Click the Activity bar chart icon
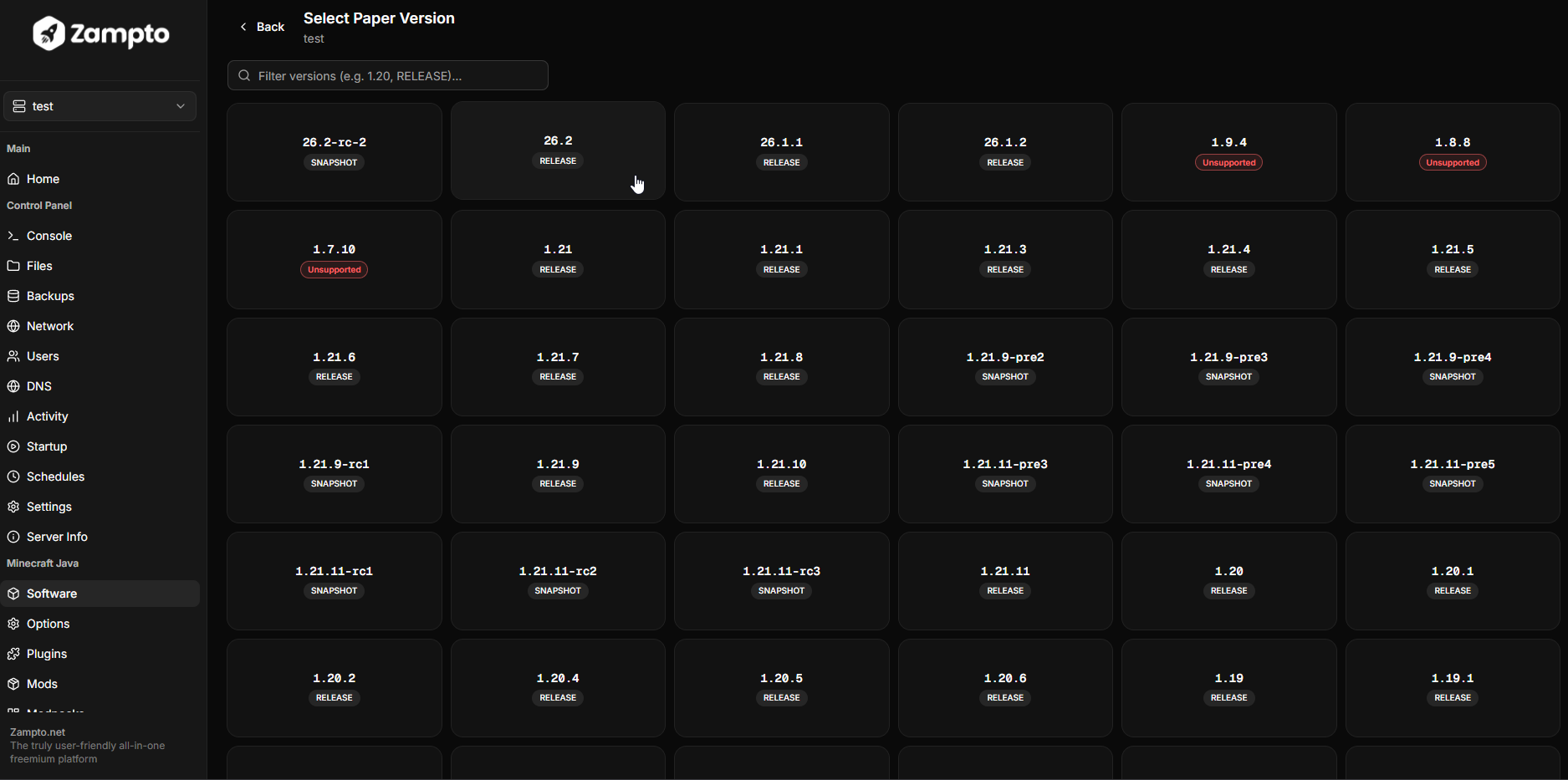The width and height of the screenshot is (1568, 780). pyautogui.click(x=13, y=416)
